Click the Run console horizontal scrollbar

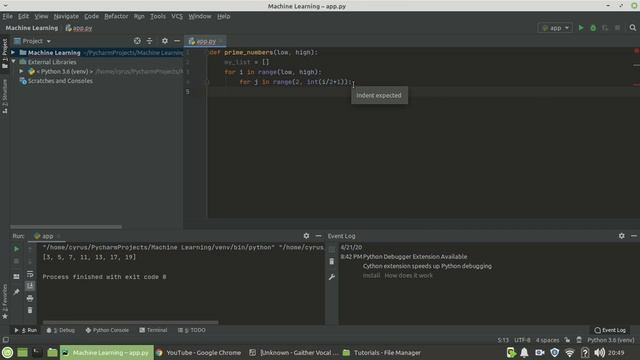point(131,322)
